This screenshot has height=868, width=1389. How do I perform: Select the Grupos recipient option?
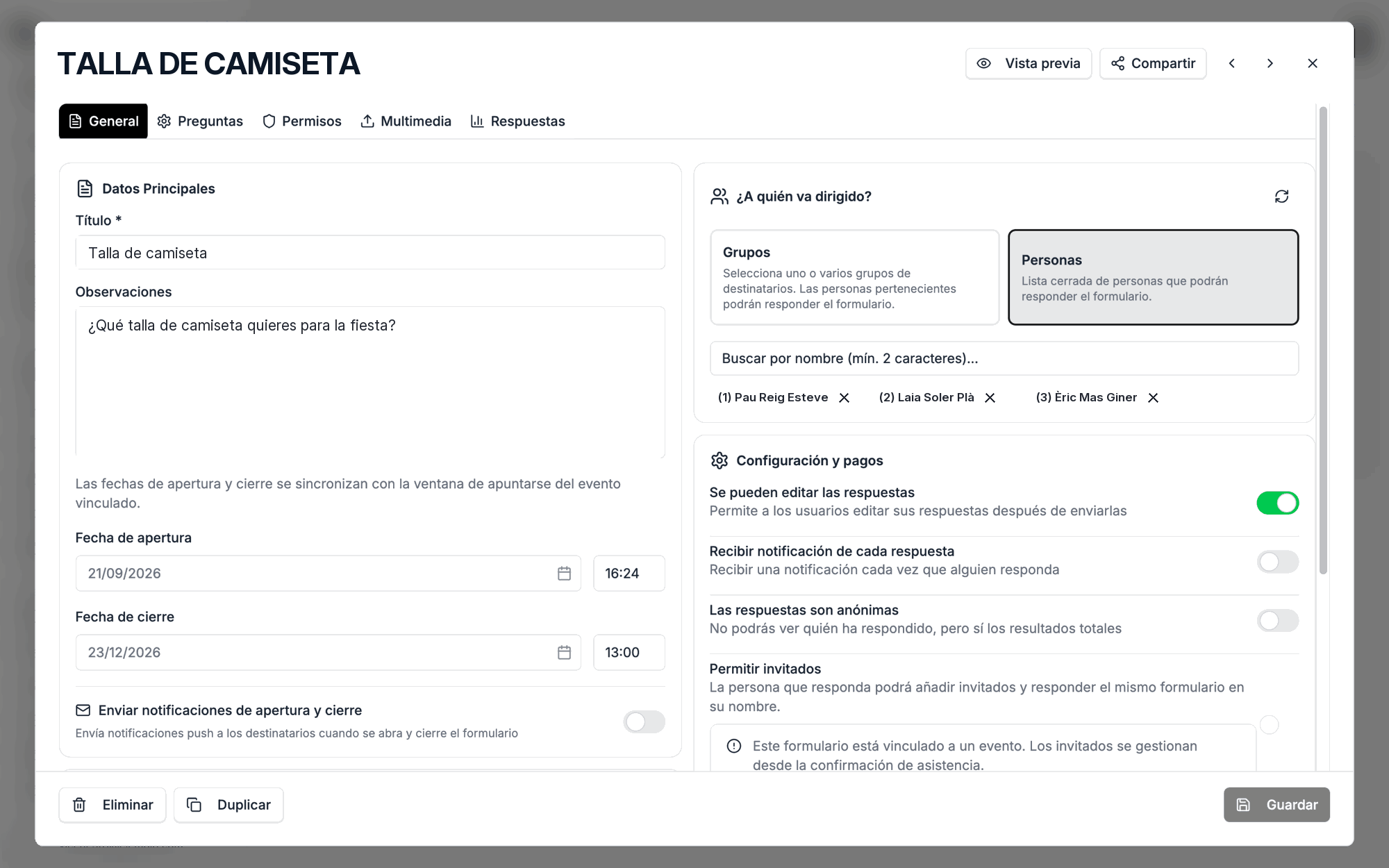855,277
